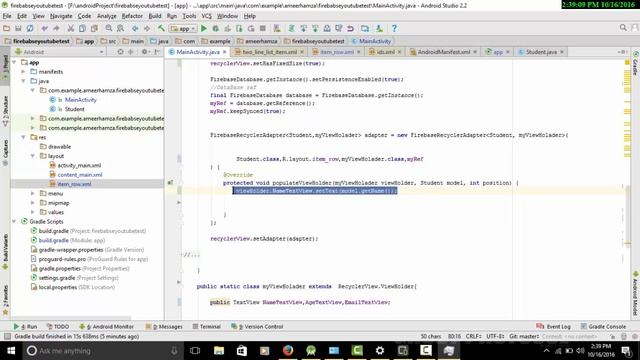Click the Redo arrow toolbar icon
640x360 pixels.
point(56,29)
